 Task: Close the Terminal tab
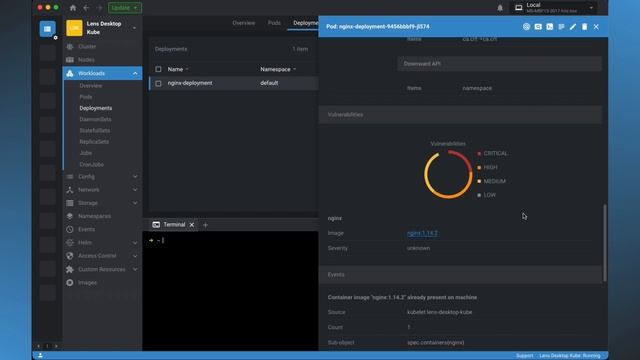(x=191, y=224)
